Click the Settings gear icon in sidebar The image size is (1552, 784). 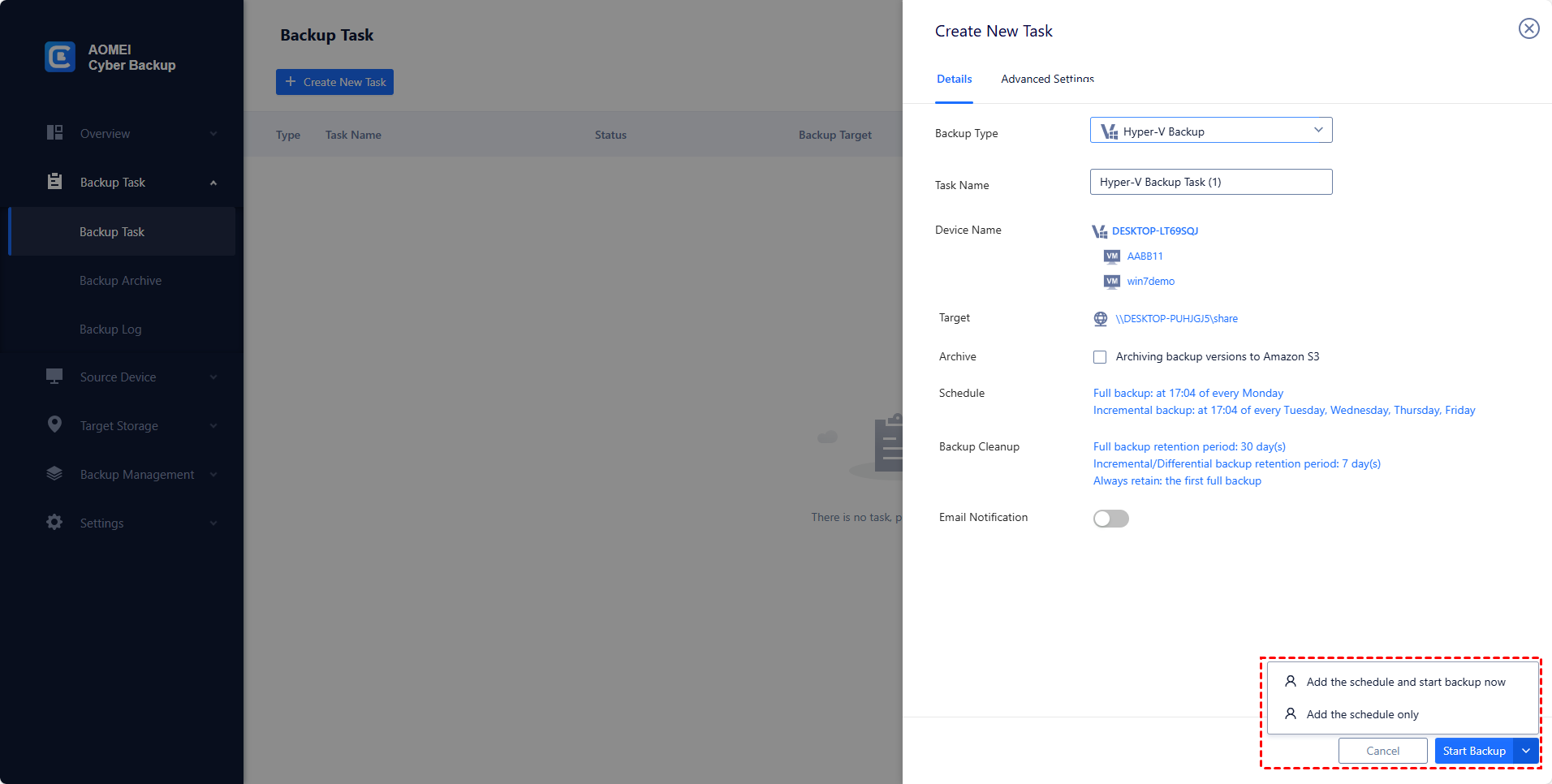[54, 523]
